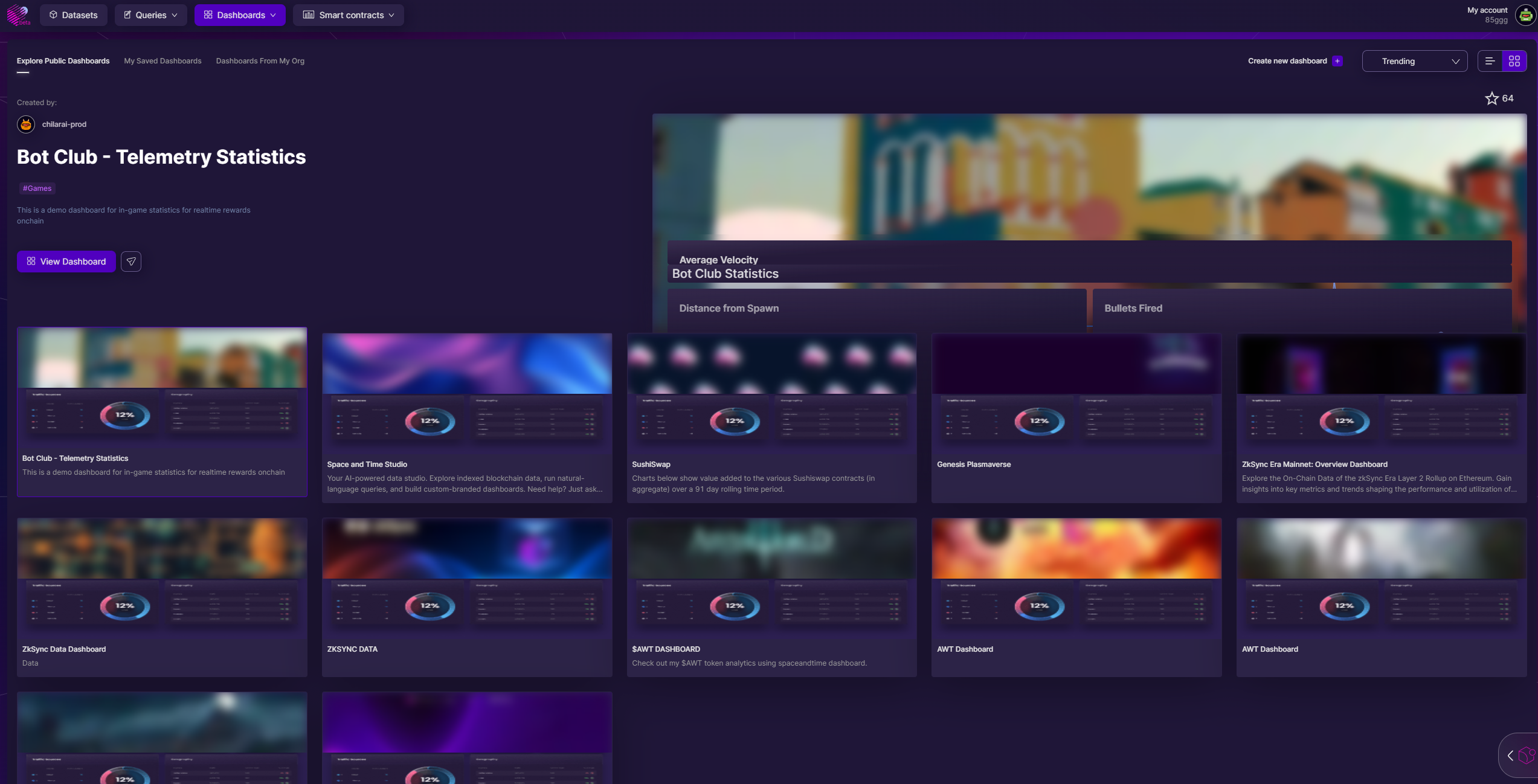The width and height of the screenshot is (1538, 784).
Task: Click the featured Bot Club Statistics preview image
Action: tap(1089, 222)
